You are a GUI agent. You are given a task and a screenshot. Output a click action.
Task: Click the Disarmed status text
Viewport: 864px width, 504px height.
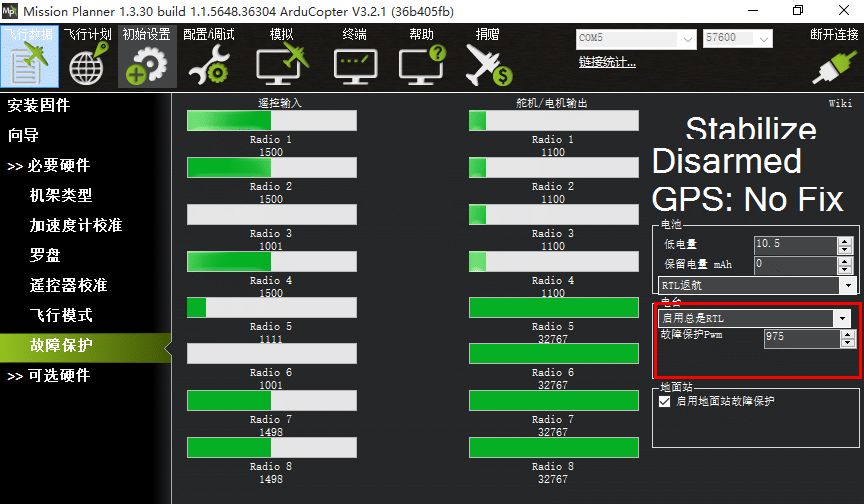coord(727,161)
